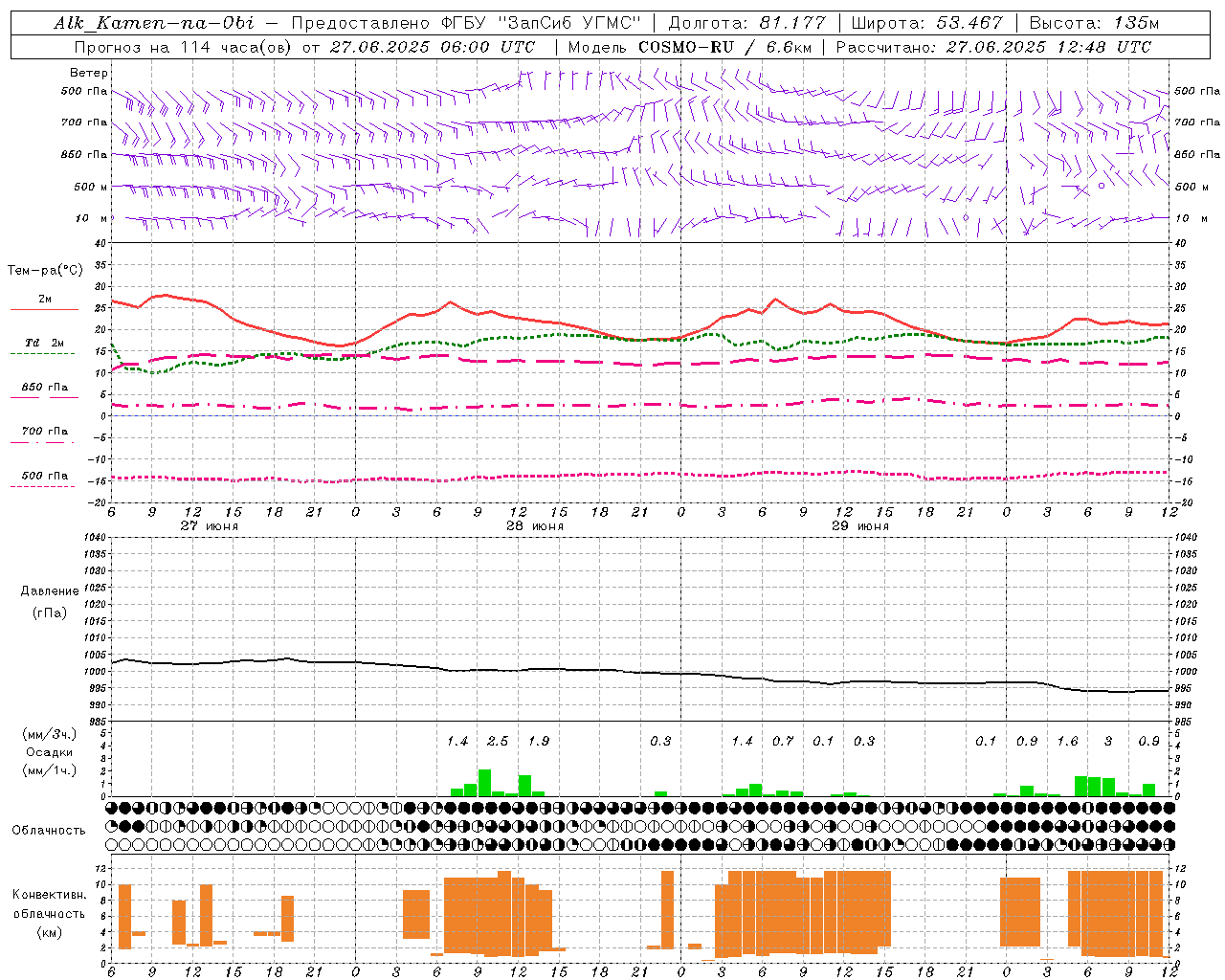Click the Модель COSMO-RU / 6.6км text
Image resolution: width=1225 pixels, height=980 pixels.
point(689,47)
